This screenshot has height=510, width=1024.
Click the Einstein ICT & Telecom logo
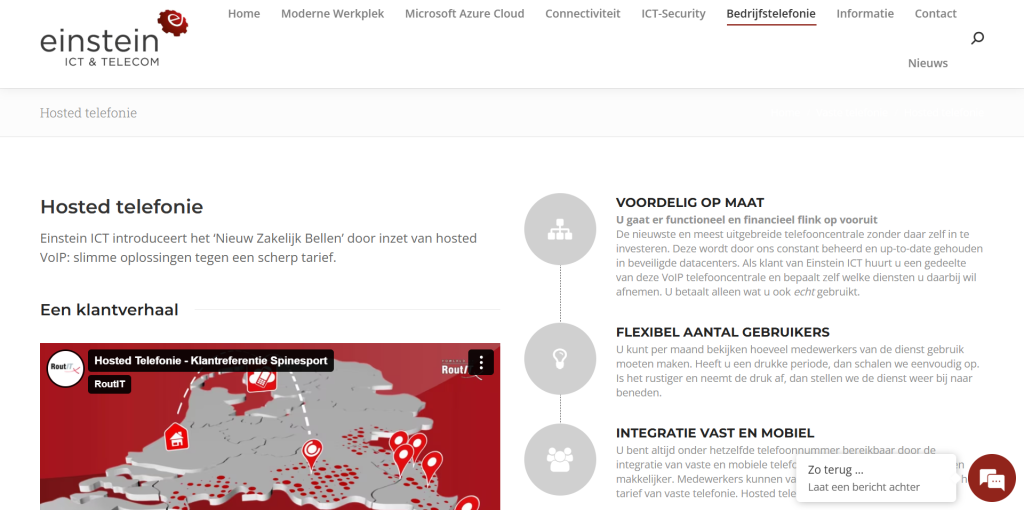114,39
